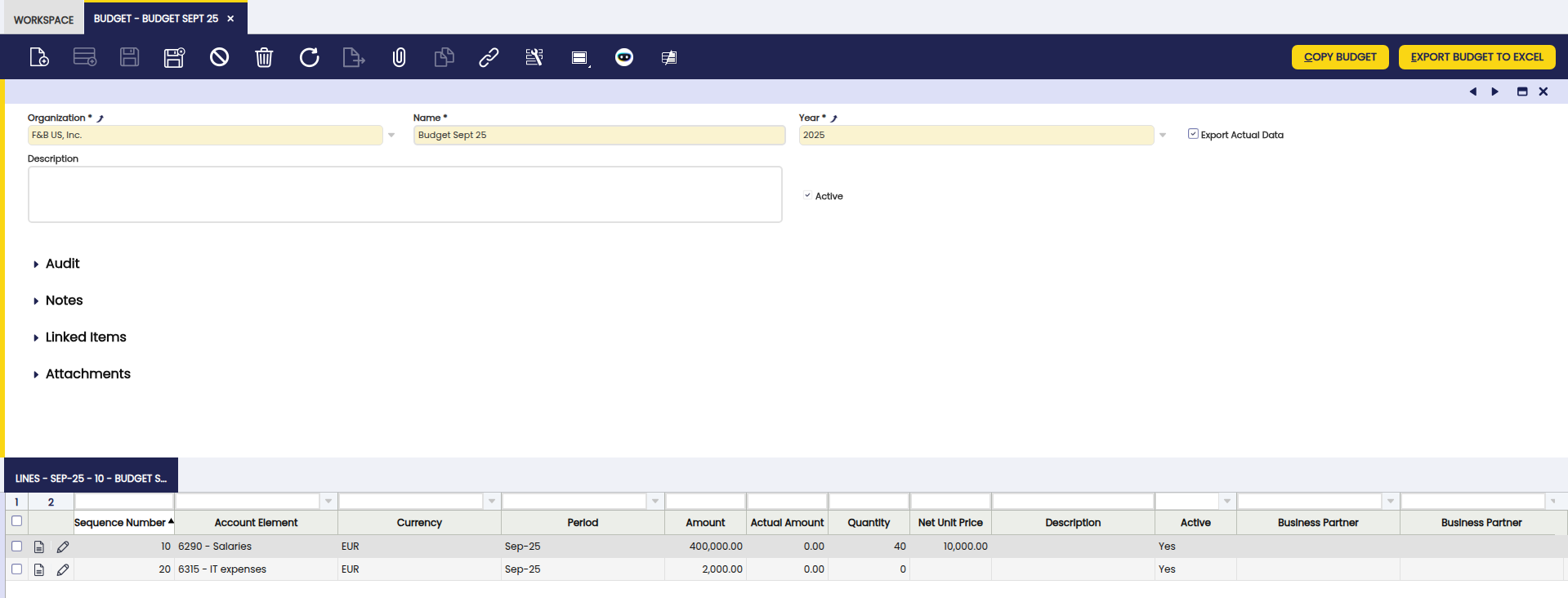Screen dimensions: 1568x598
Task: Click the Undo/cancel changes circle icon
Action: (219, 57)
